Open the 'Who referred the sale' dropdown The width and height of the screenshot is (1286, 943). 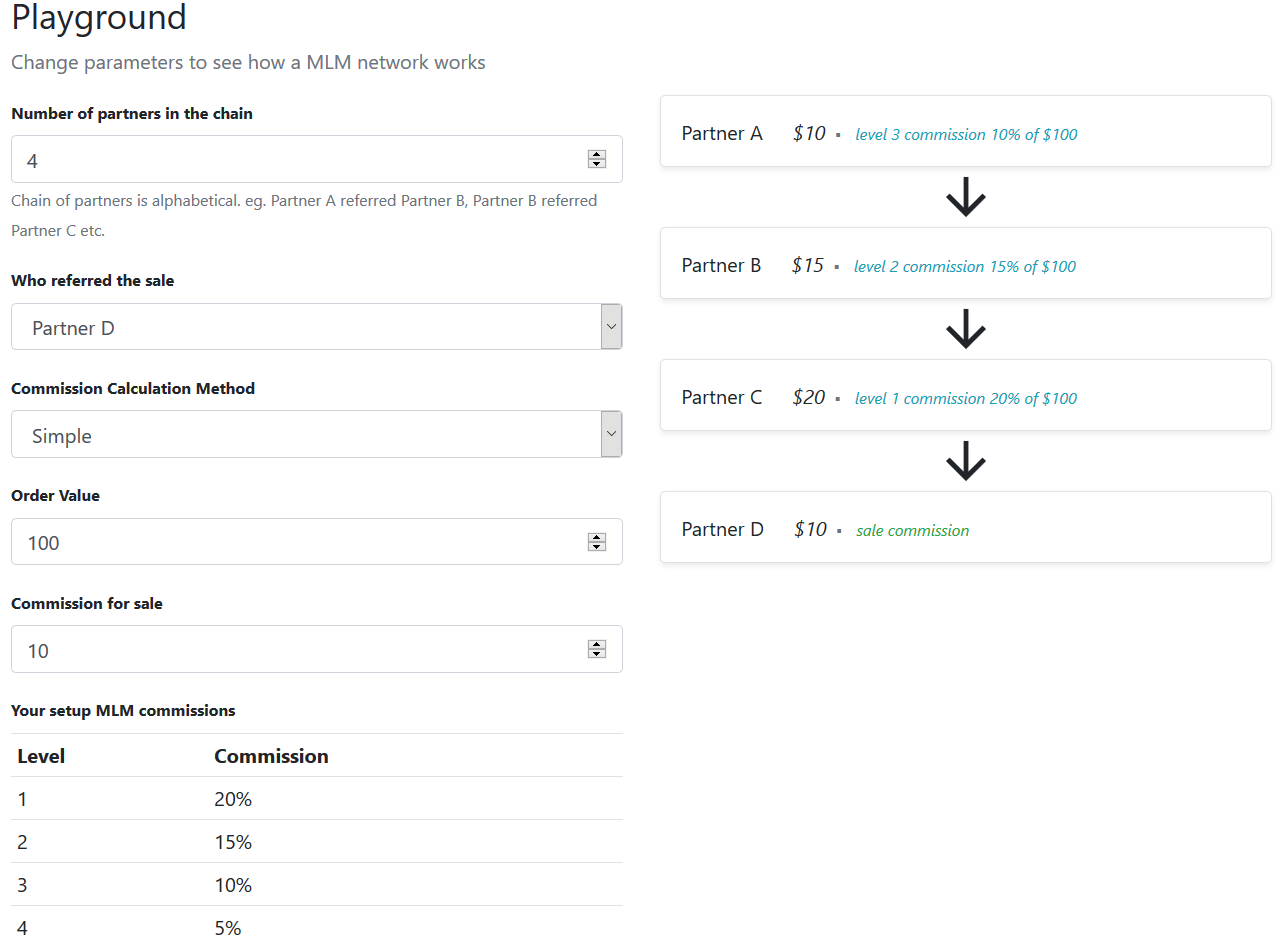(x=316, y=327)
